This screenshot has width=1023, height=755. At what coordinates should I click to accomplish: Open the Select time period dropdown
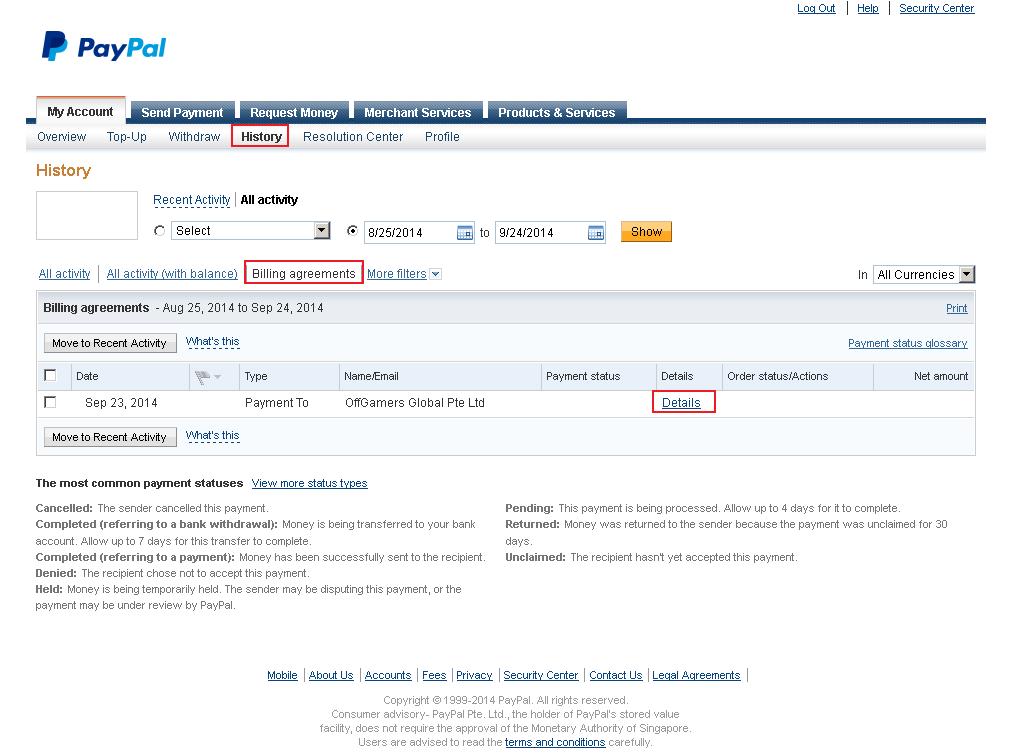point(250,230)
